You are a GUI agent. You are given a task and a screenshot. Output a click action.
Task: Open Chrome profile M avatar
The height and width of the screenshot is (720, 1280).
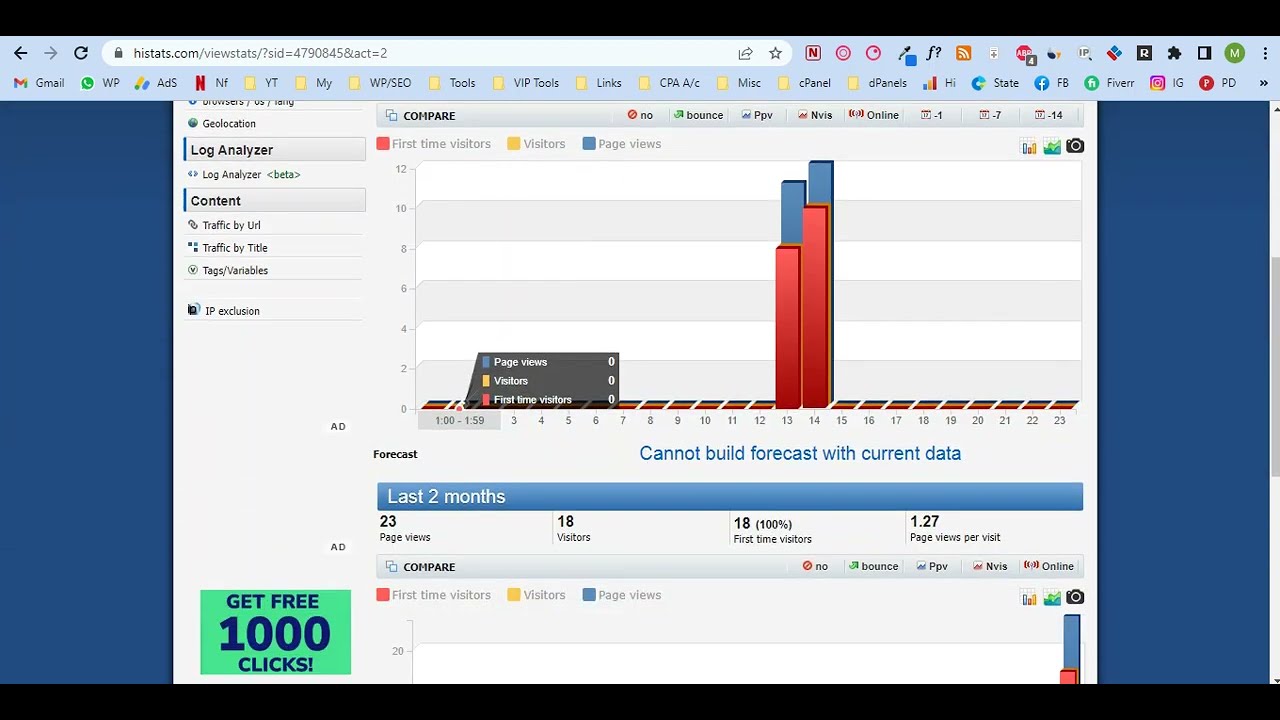(x=1235, y=53)
